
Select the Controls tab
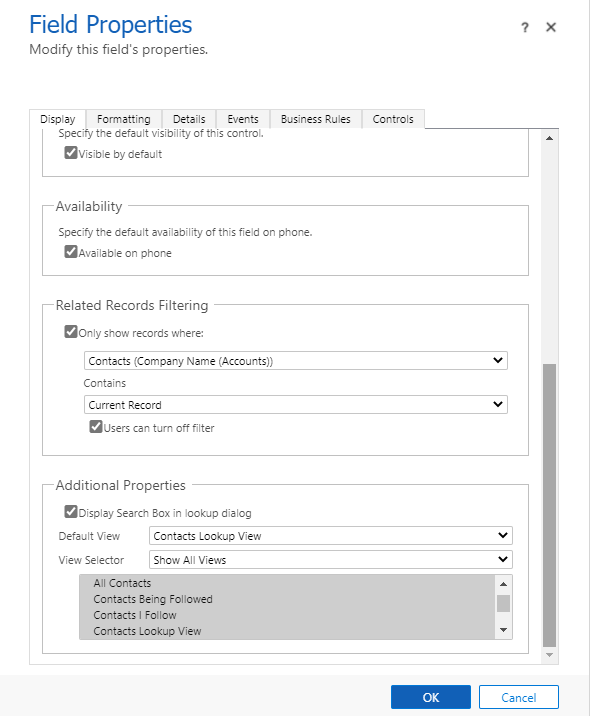[x=393, y=119]
